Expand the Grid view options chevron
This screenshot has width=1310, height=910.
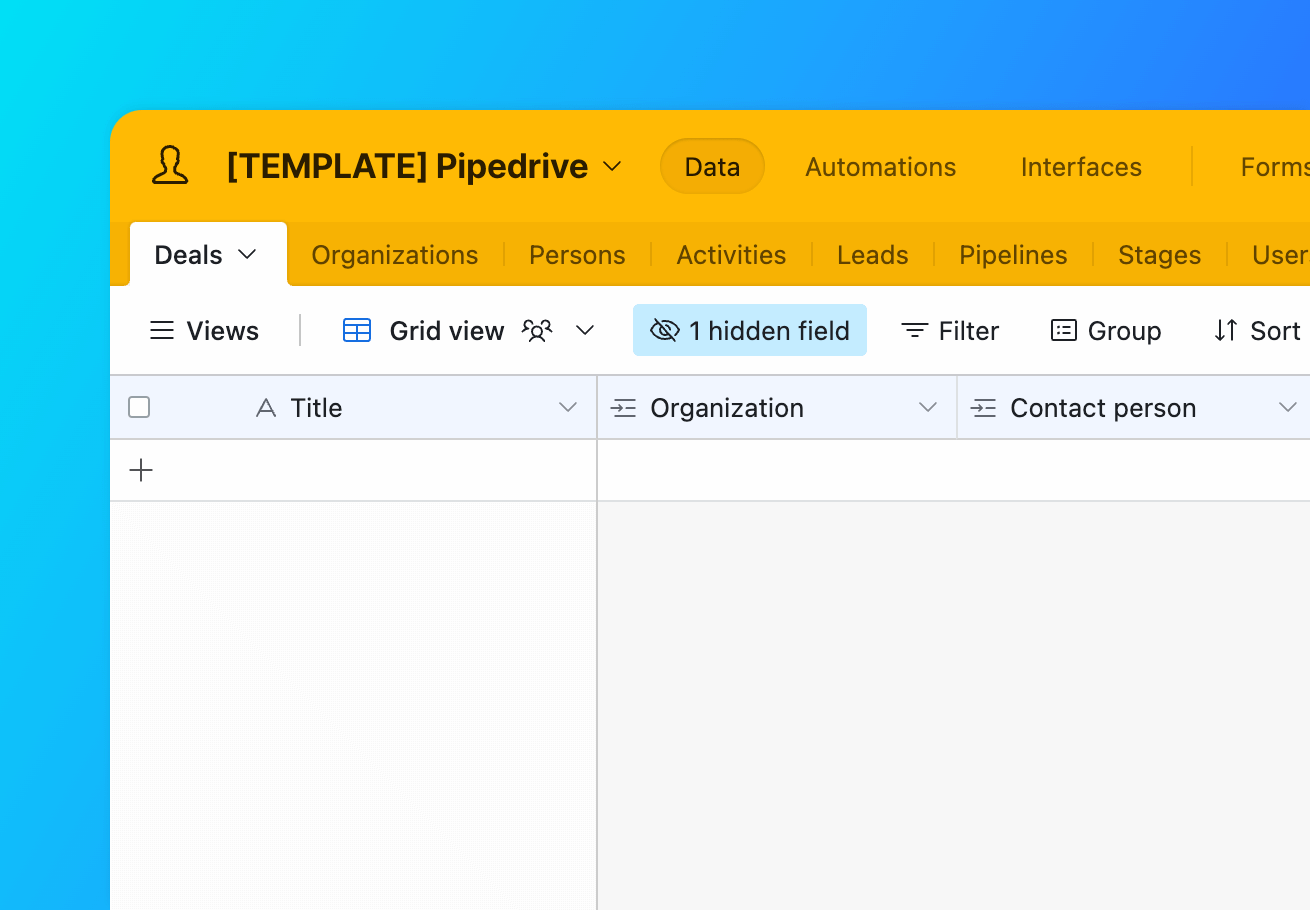click(x=586, y=331)
